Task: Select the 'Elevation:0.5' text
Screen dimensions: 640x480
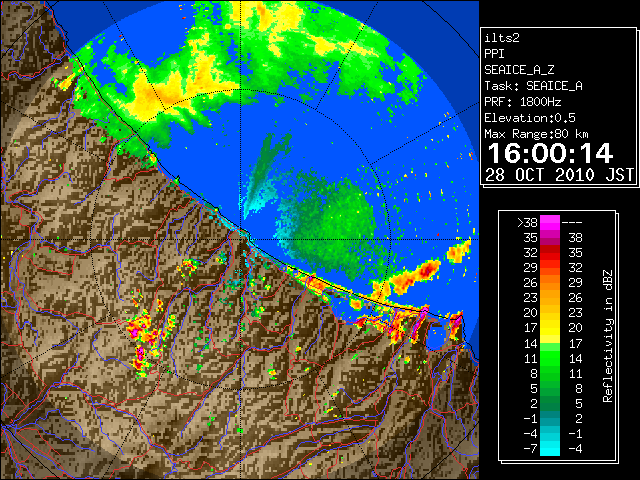Action: (x=530, y=118)
